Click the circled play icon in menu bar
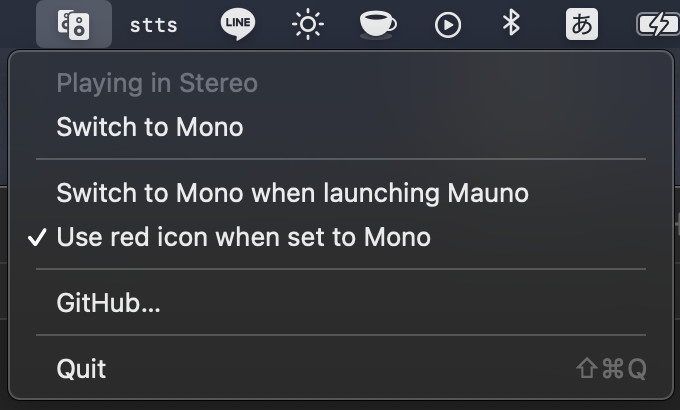The height and width of the screenshot is (410, 680). [448, 25]
